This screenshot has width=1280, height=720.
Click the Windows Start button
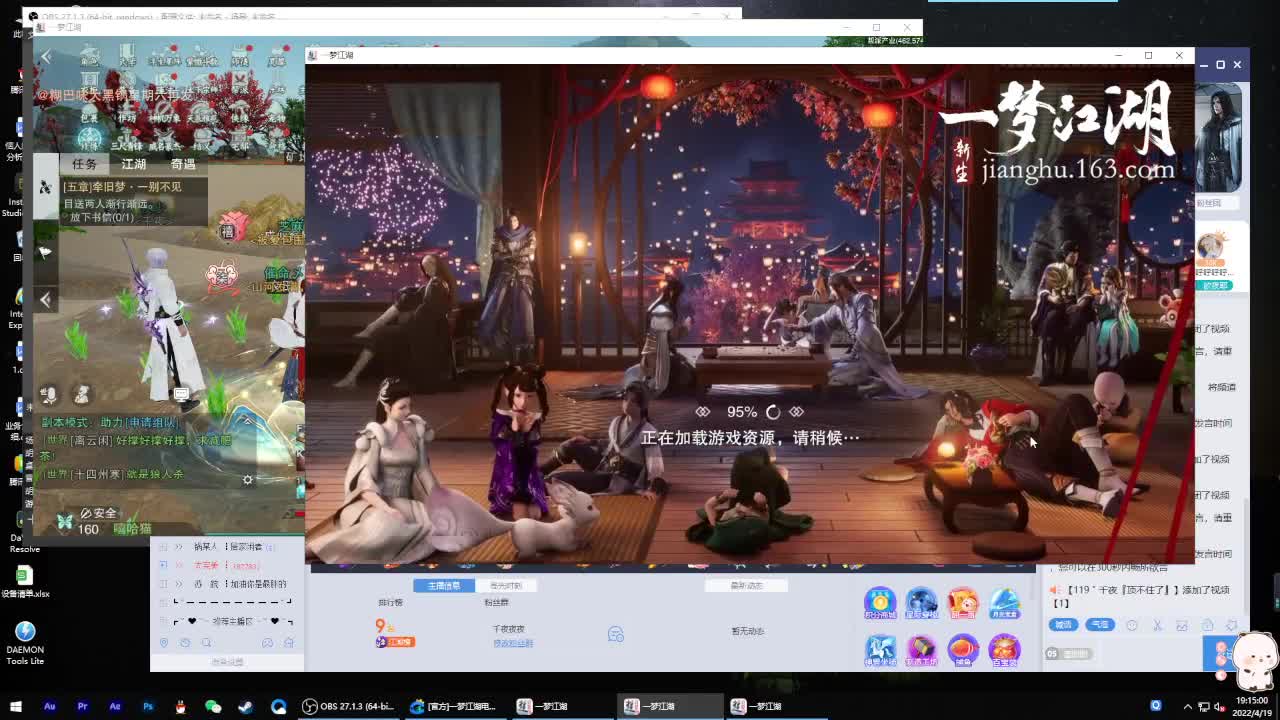pos(16,706)
